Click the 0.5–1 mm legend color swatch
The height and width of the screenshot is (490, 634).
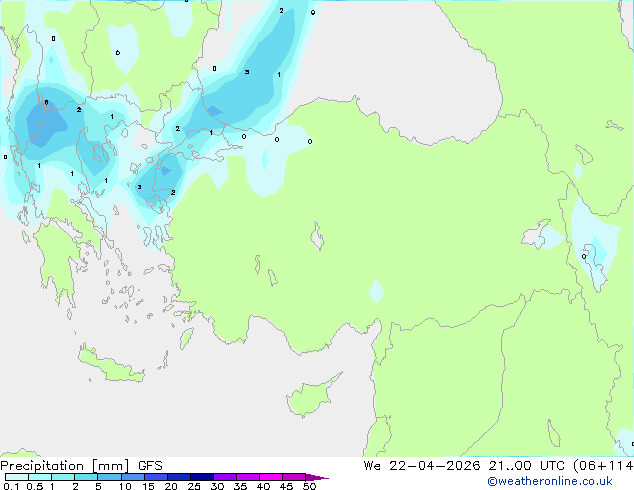(x=40, y=477)
